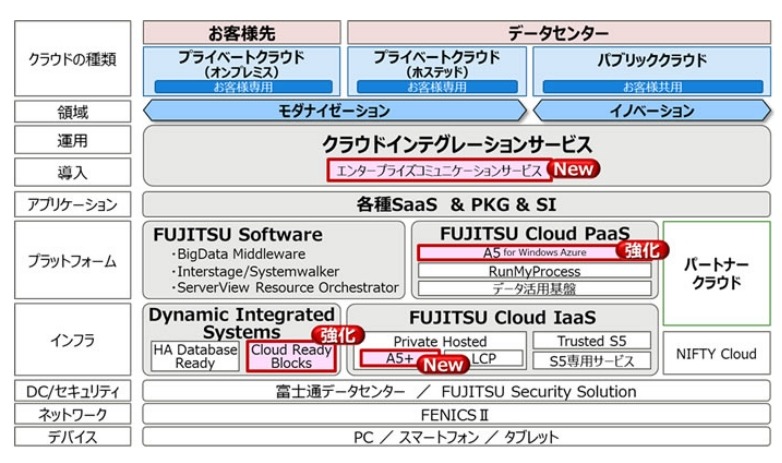Click the お客様共用 blue bar
The height and width of the screenshot is (463, 782).
click(653, 87)
